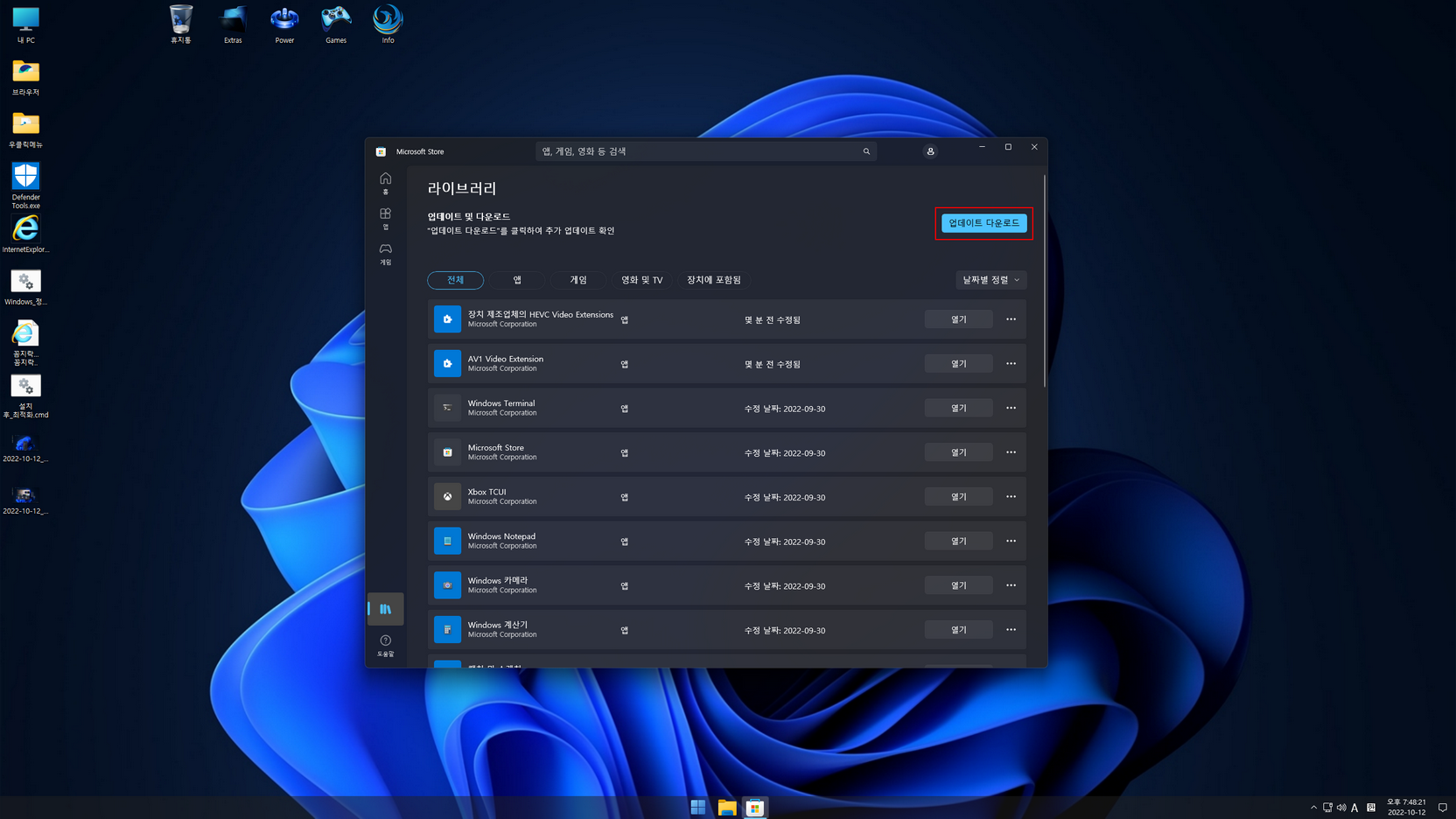Click the Microsoft Store app icon in list

(x=447, y=452)
